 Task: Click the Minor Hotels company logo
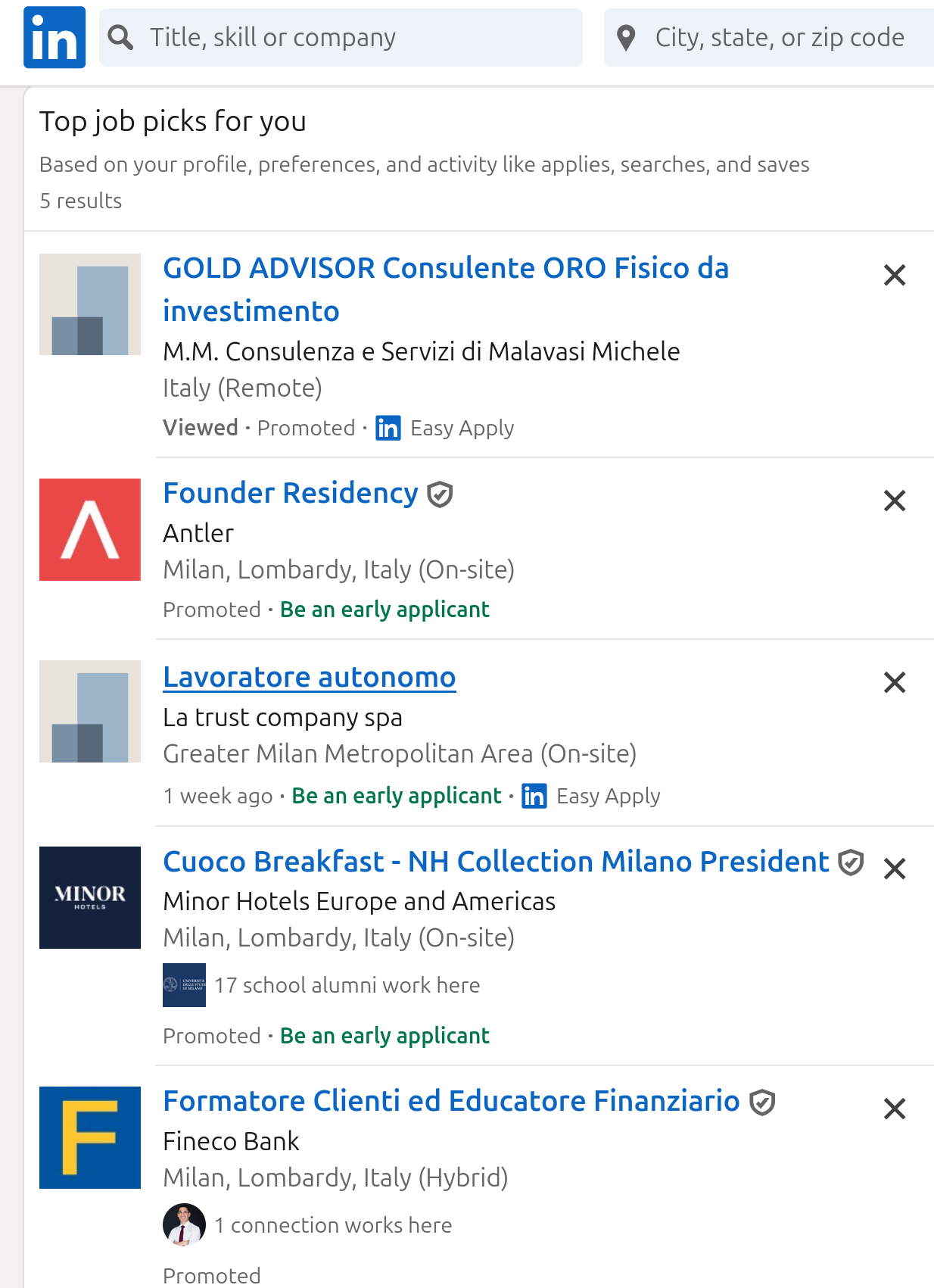click(x=90, y=897)
